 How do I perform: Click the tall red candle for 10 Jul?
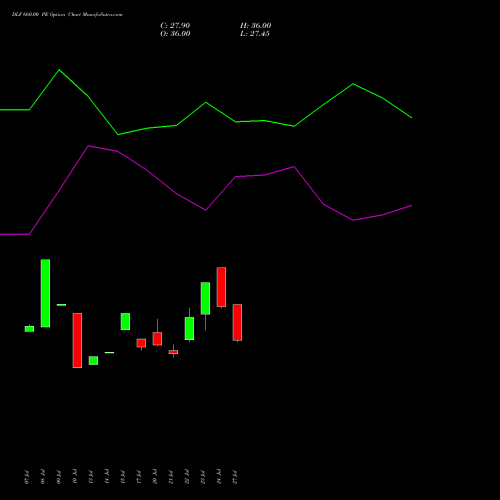77,340
